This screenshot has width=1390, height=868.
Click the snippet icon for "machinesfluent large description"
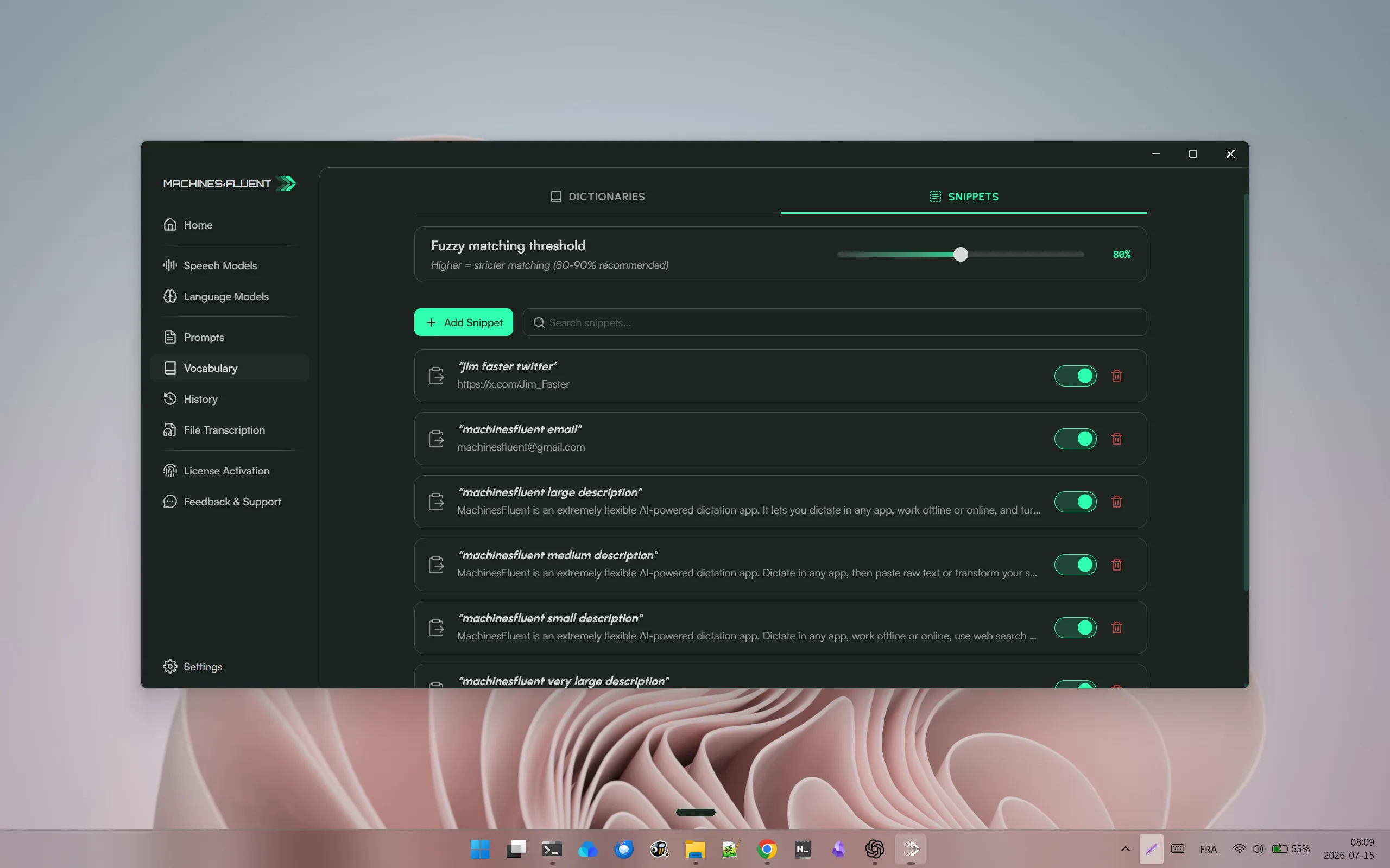pos(437,502)
